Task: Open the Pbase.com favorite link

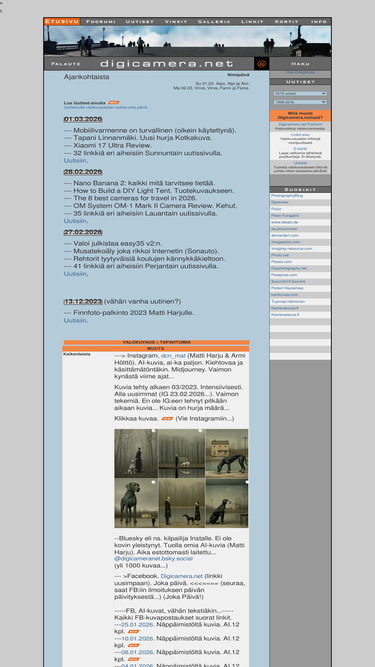Action: coord(281,262)
